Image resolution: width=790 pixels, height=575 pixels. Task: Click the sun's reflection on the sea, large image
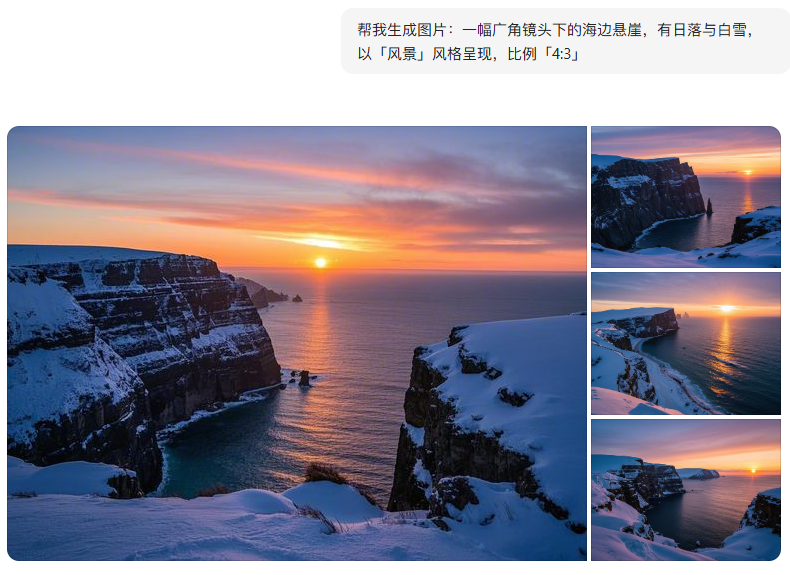(x=319, y=328)
